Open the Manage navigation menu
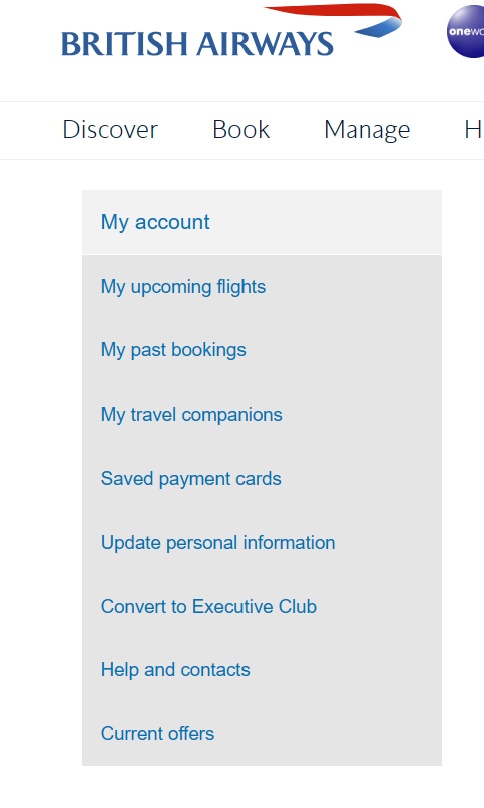Screen dimensions: 484x808 click(x=367, y=130)
